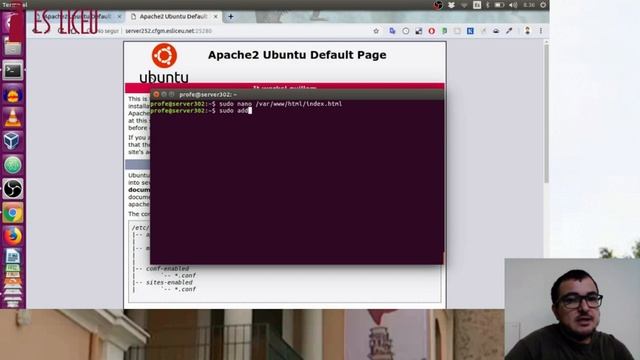This screenshot has height=360, width=640.
Task: Open the Chrome three-dot menu
Action: coord(541,31)
